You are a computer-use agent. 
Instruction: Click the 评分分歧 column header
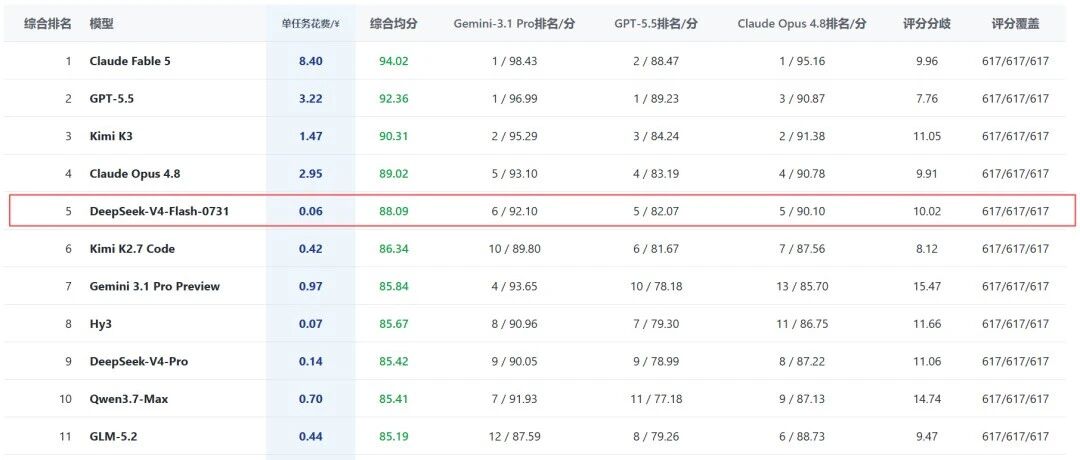coord(927,23)
